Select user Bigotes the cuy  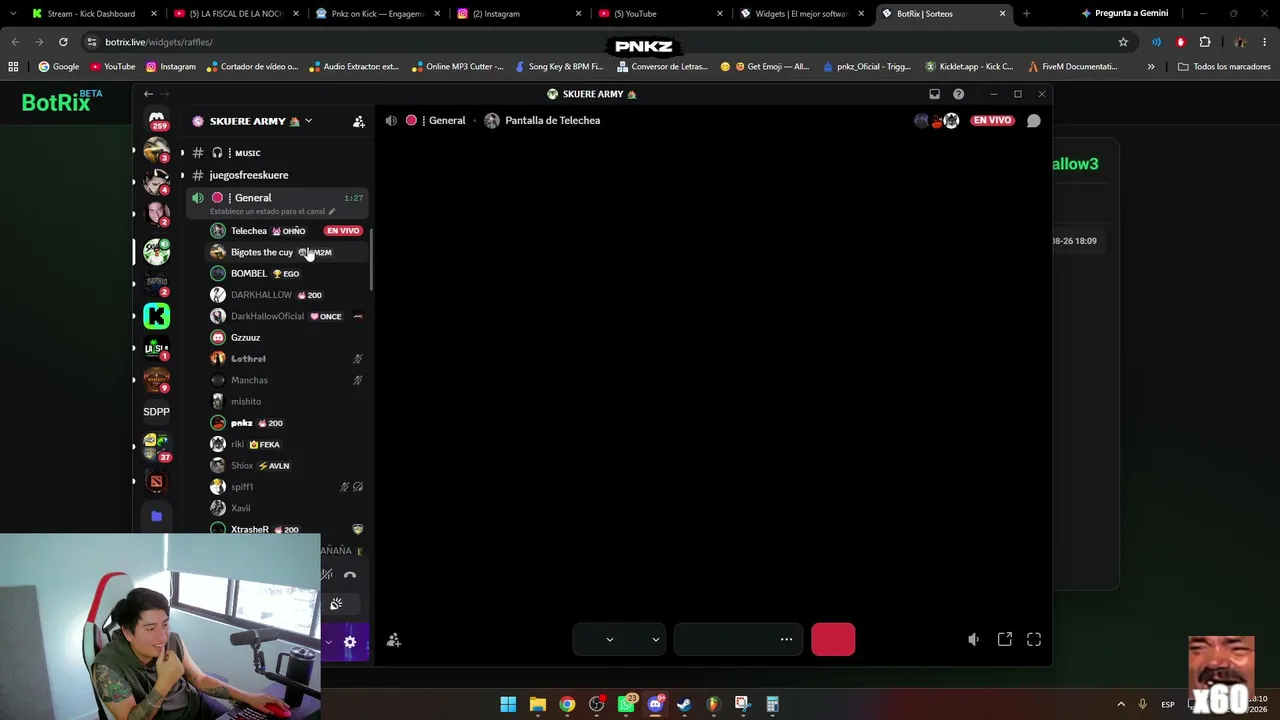(286, 252)
